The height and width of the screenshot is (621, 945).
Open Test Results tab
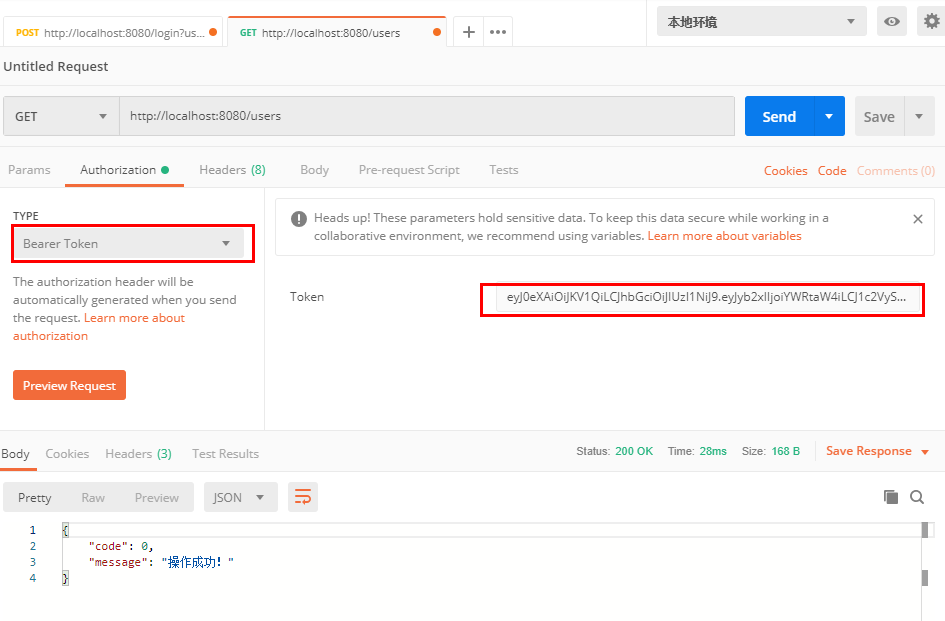(x=225, y=454)
